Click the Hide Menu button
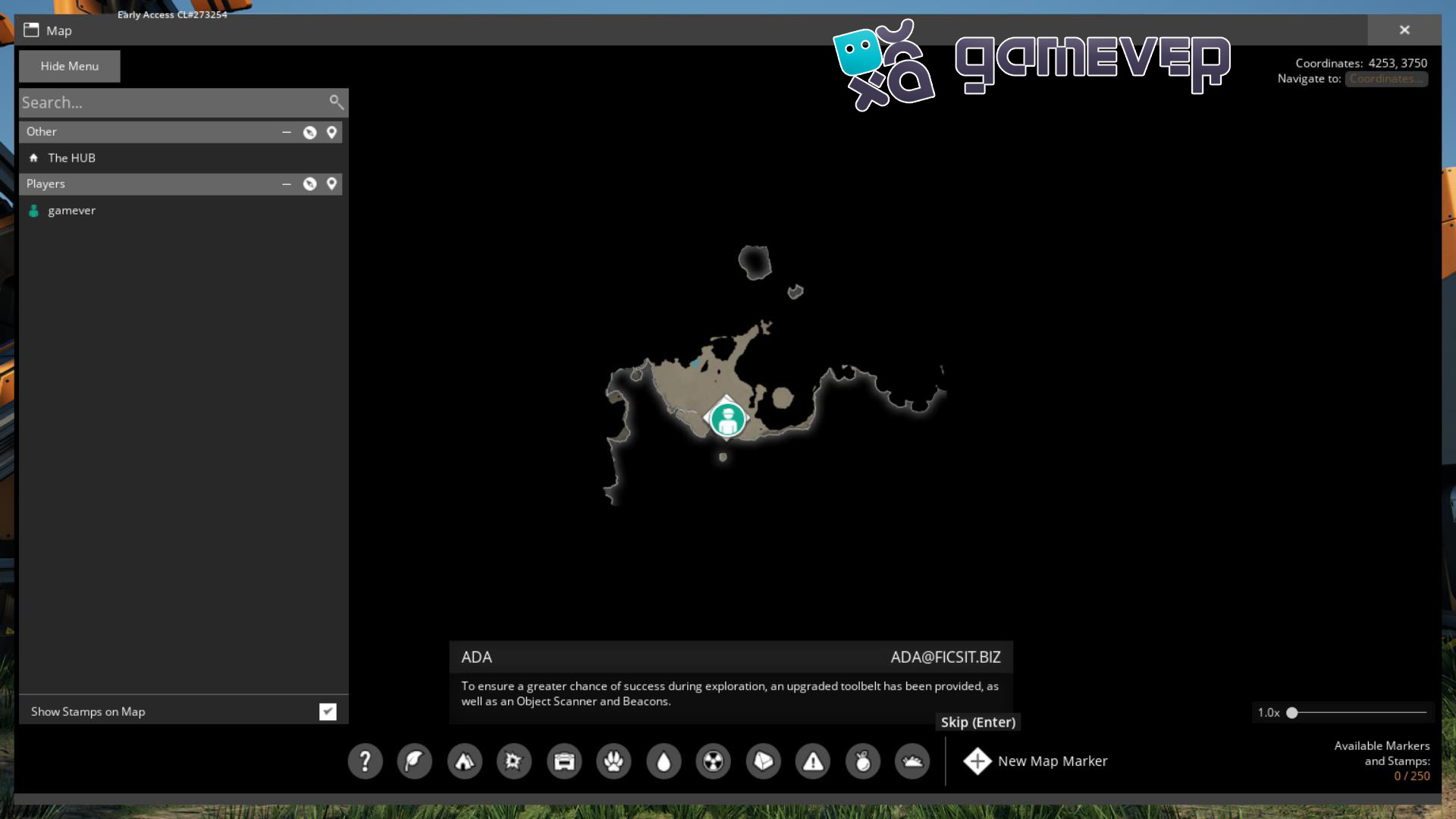The image size is (1456, 819). (70, 66)
